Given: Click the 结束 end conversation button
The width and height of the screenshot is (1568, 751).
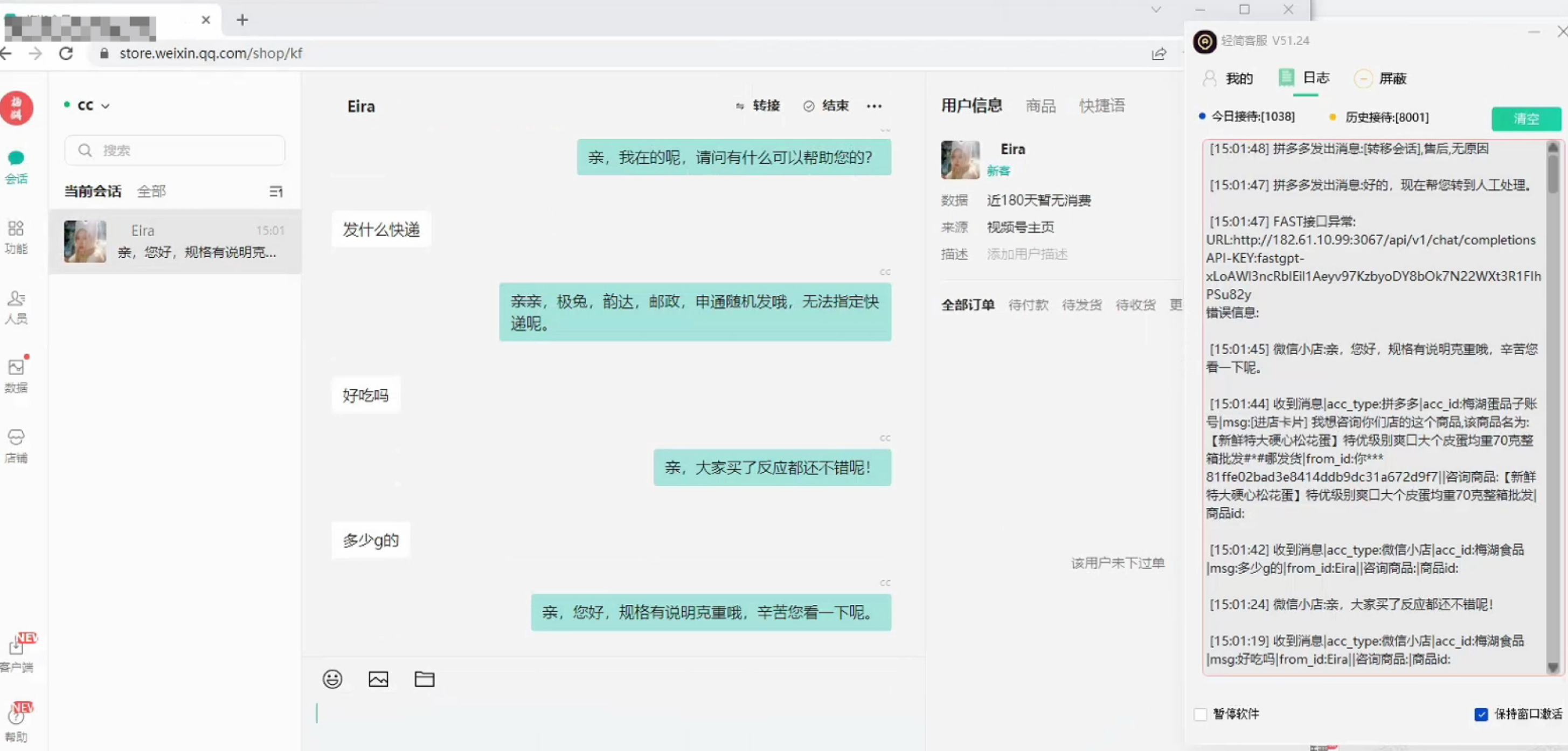Looking at the screenshot, I should pos(826,106).
